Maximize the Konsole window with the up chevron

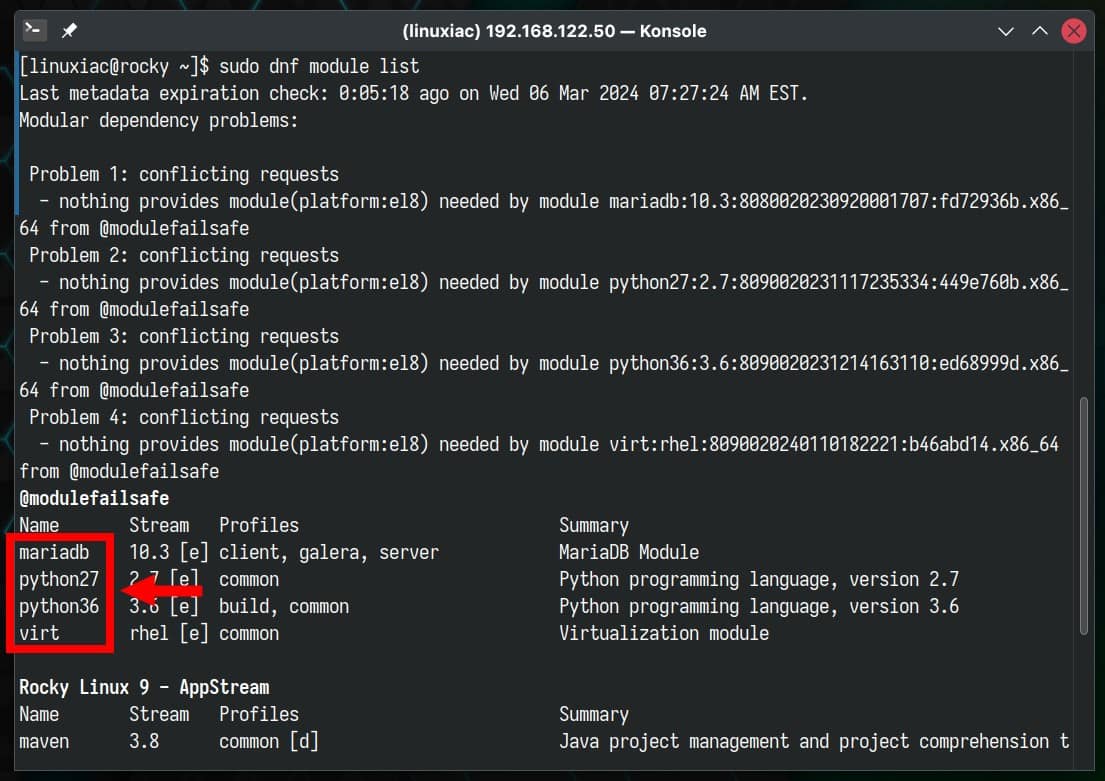point(1040,31)
